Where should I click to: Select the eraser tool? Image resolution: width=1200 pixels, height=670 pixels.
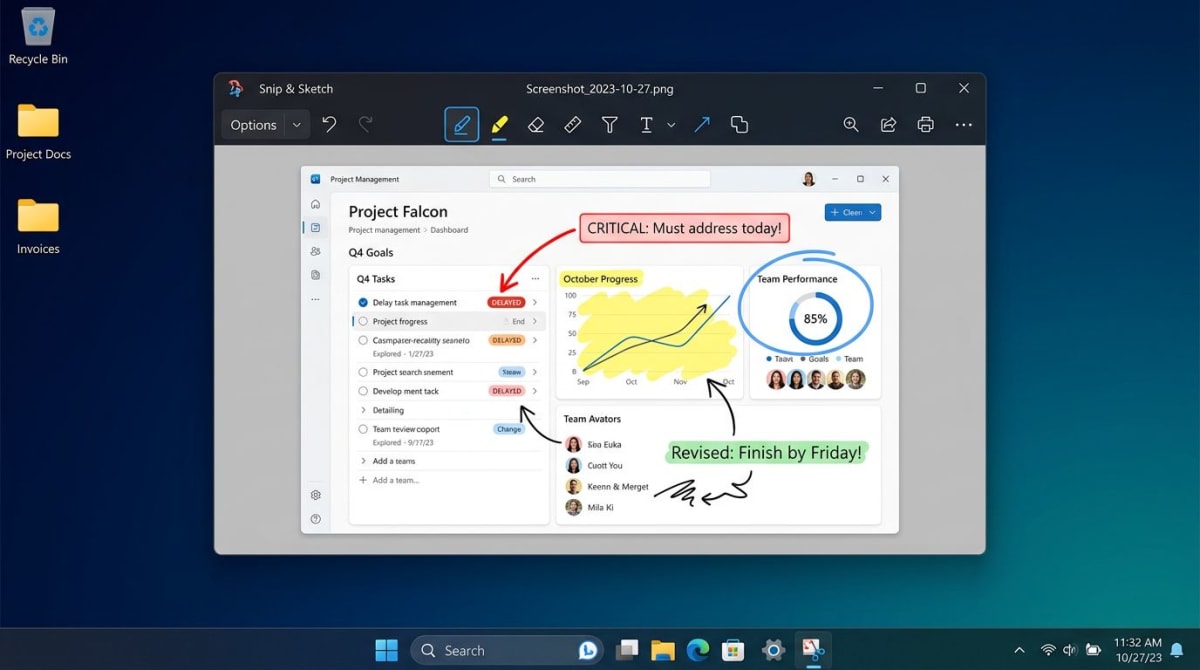[x=536, y=124]
